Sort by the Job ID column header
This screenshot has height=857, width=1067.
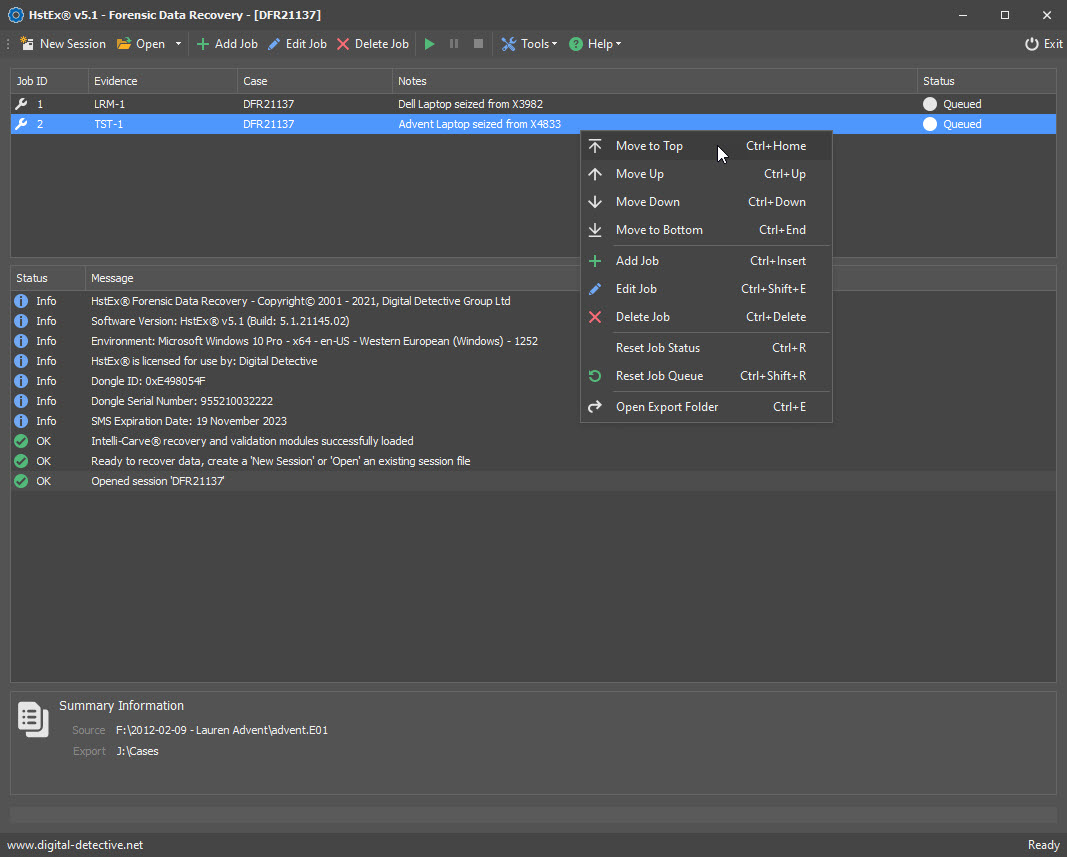[49, 81]
